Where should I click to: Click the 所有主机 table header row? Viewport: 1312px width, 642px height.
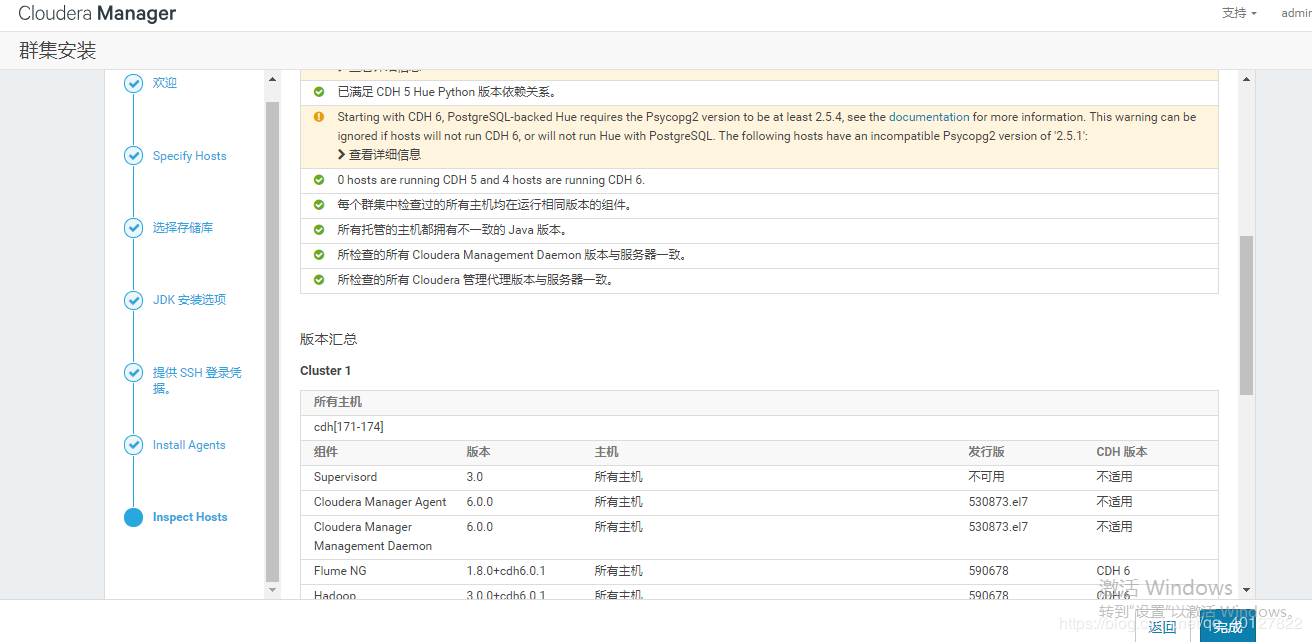tap(759, 402)
